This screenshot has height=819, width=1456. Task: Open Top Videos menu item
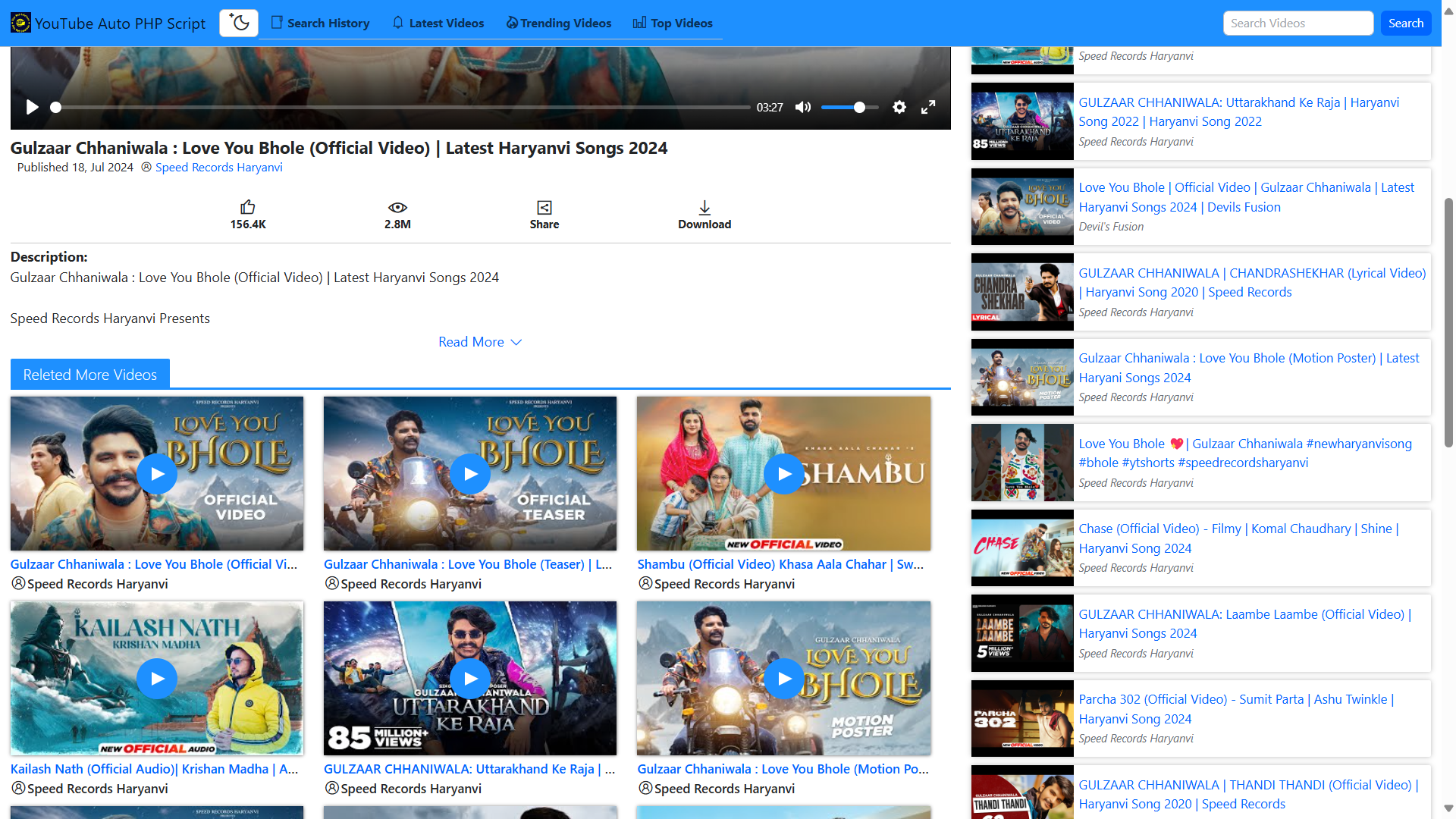pos(673,23)
